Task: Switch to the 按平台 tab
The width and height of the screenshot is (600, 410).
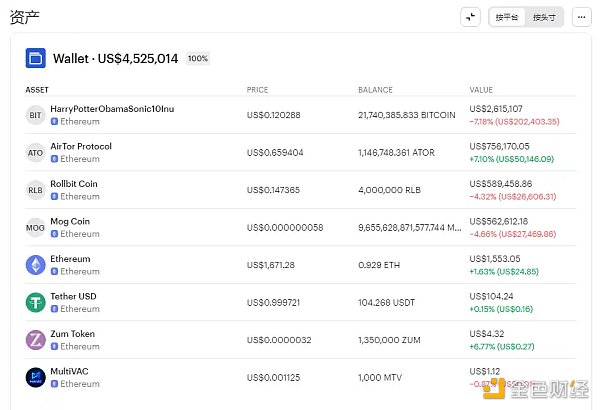Action: click(x=507, y=17)
